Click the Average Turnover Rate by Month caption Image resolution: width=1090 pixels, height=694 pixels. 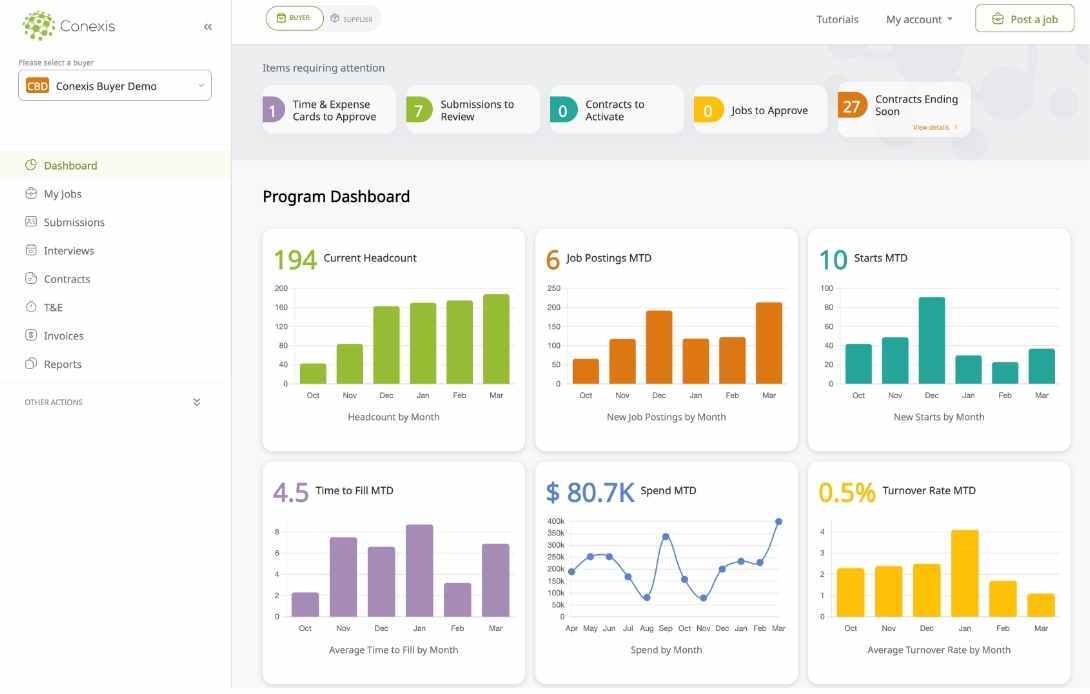point(938,650)
